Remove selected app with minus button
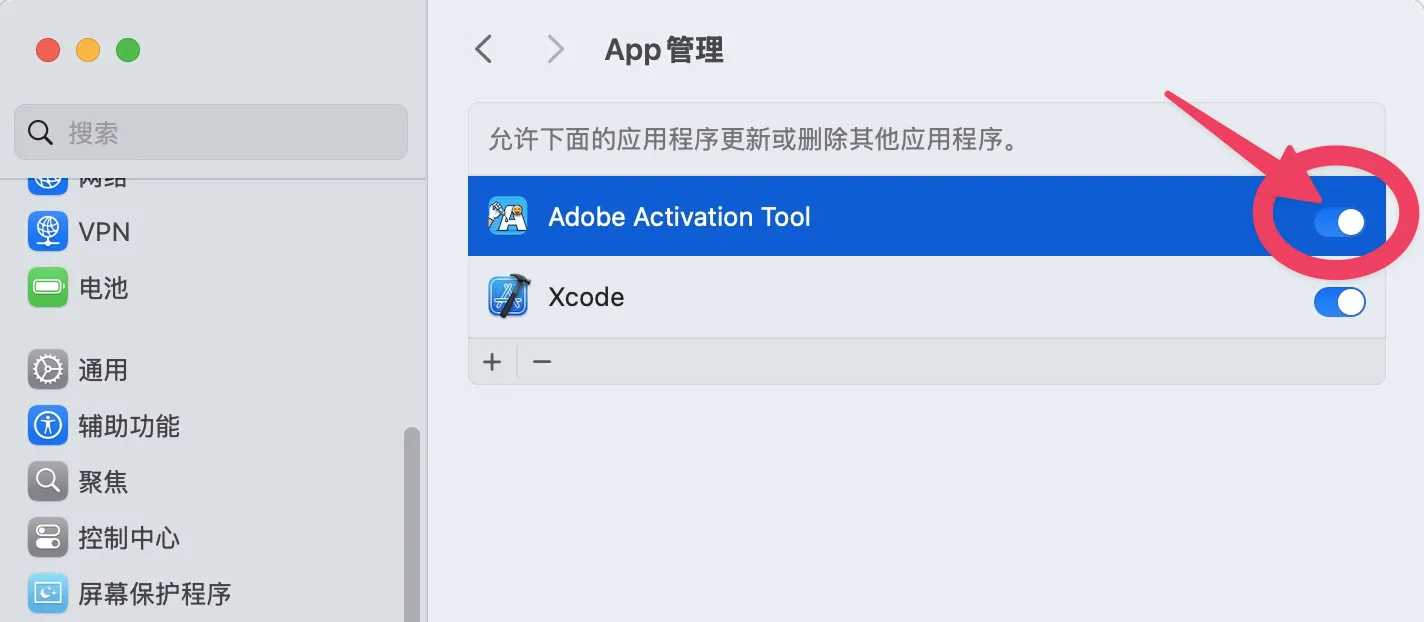 coord(542,361)
